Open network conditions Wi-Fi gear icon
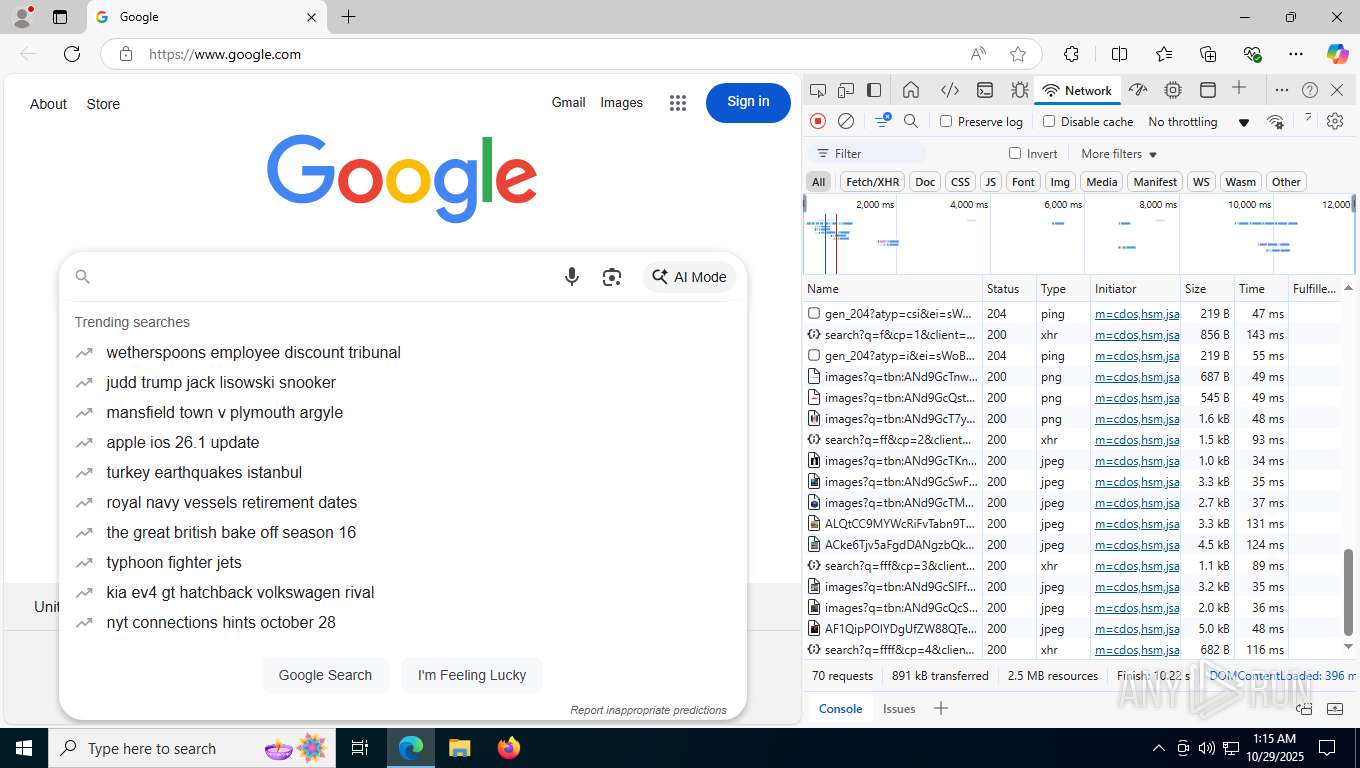This screenshot has width=1360, height=768. click(1275, 121)
